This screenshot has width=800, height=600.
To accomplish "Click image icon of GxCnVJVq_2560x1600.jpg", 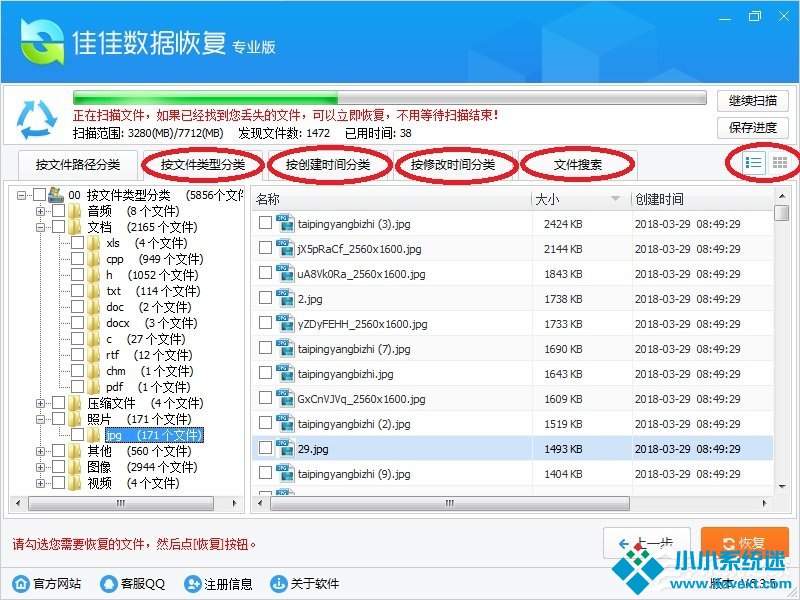I will (x=285, y=398).
